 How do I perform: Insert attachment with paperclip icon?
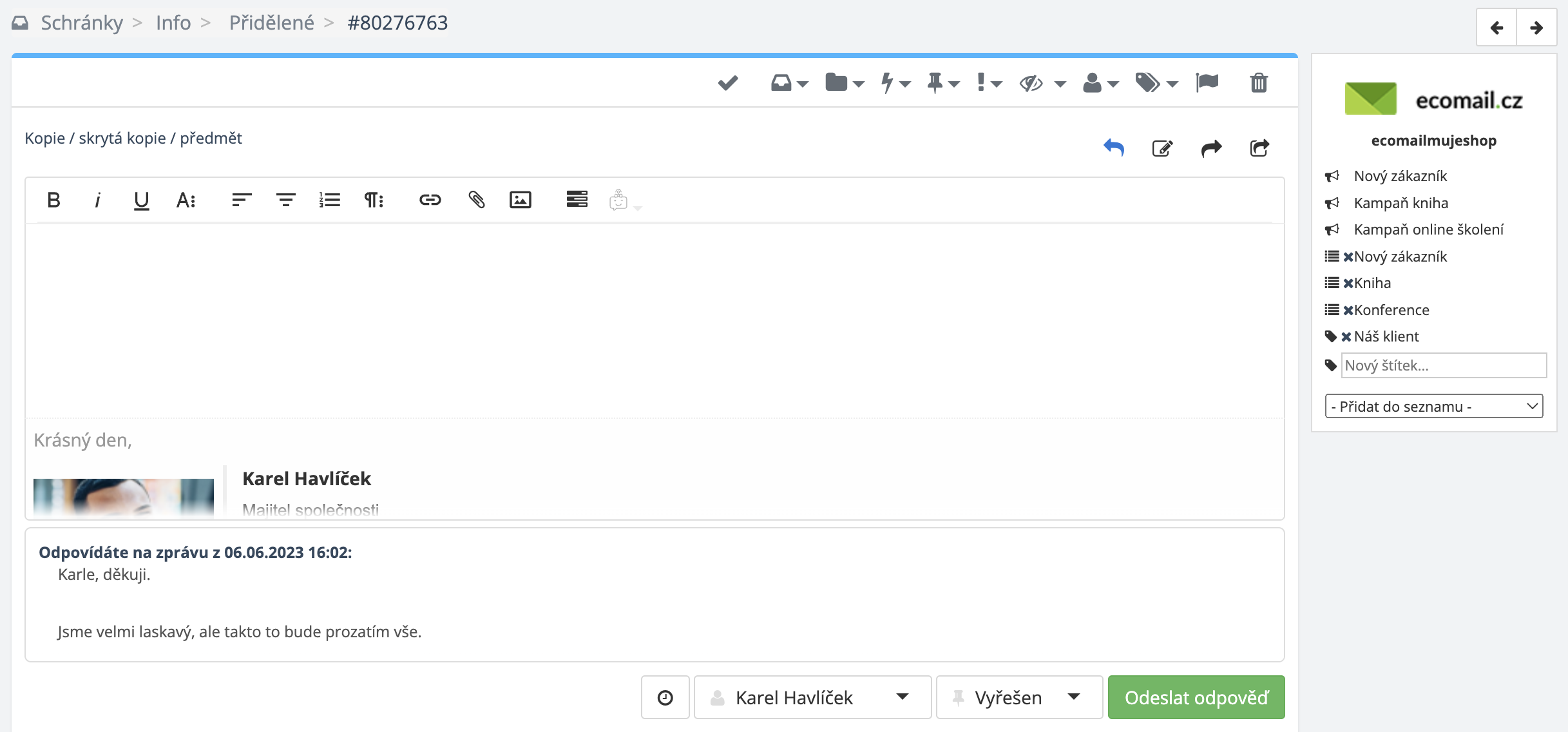(476, 200)
